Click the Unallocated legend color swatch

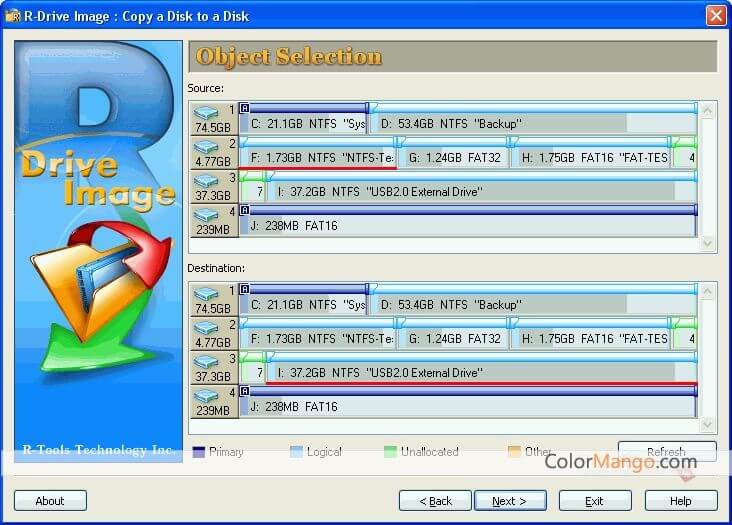click(x=390, y=452)
